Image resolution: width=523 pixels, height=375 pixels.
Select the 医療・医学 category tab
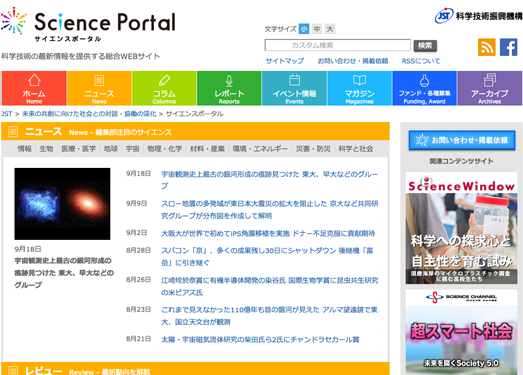coord(78,149)
